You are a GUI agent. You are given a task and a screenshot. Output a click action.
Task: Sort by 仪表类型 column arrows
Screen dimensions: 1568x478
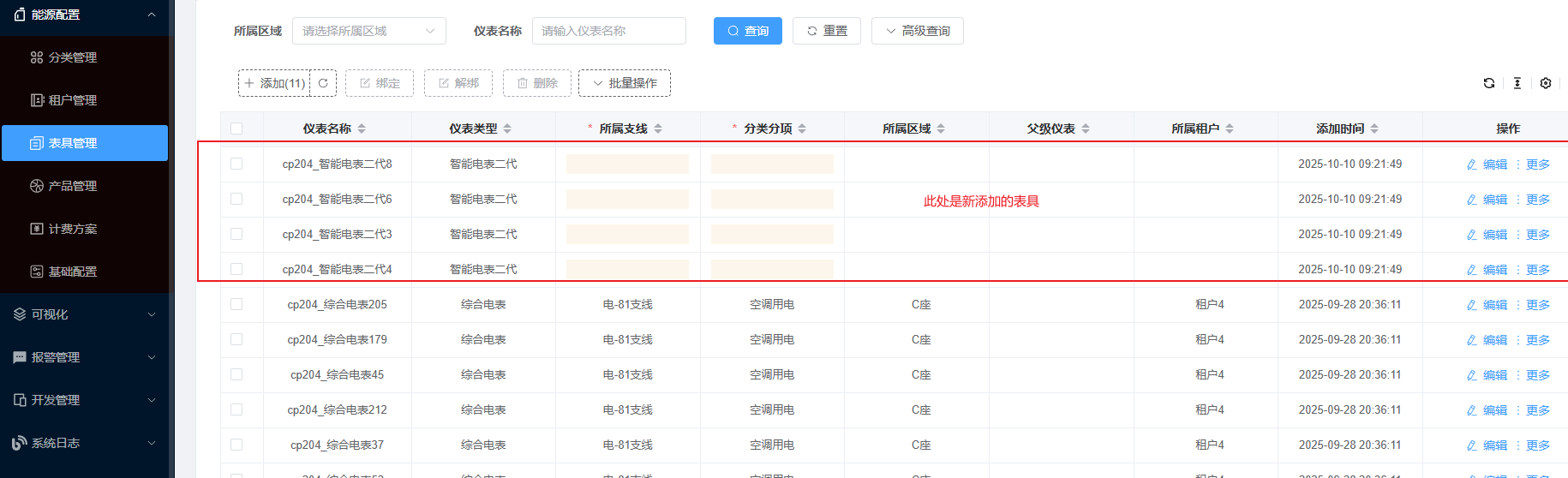coord(507,128)
